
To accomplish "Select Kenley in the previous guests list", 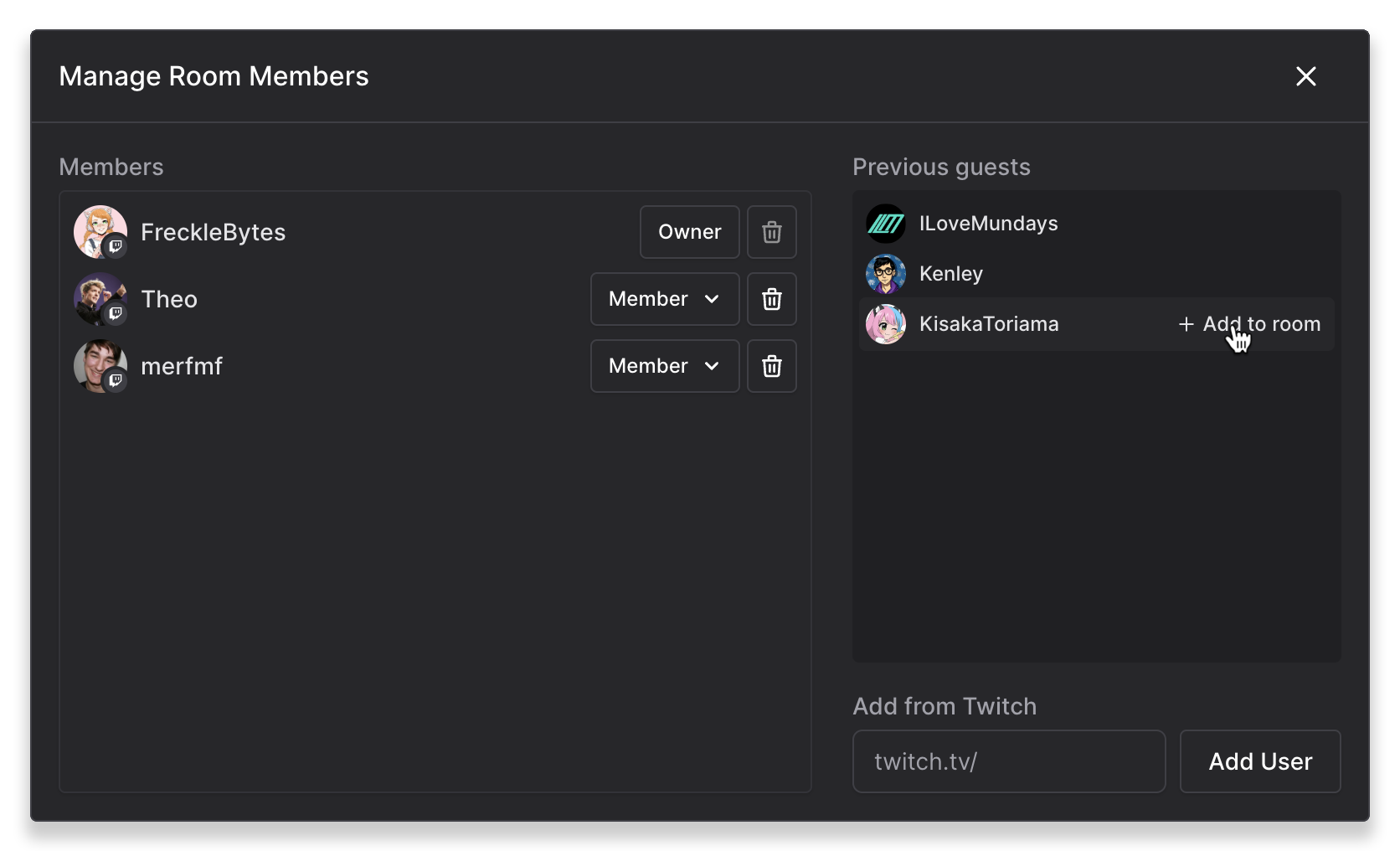I will click(951, 274).
